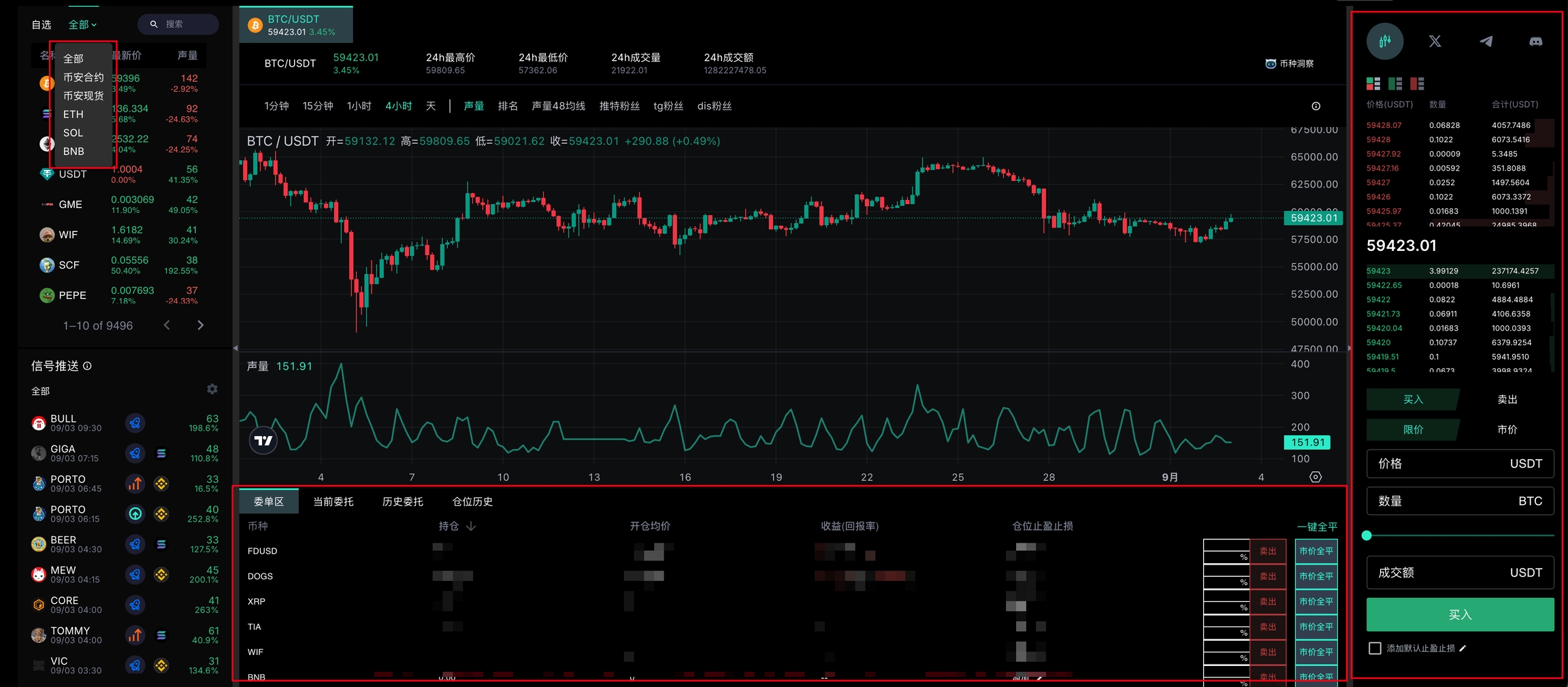Go to next page of coin list
This screenshot has height=687, width=1568.
tap(200, 325)
